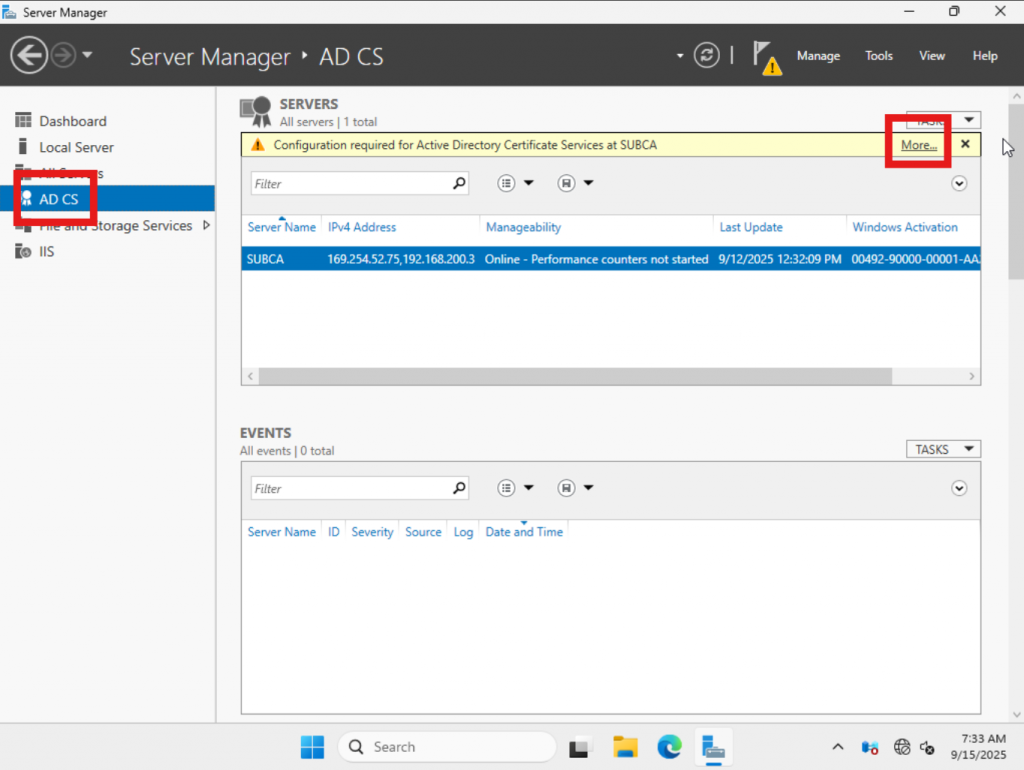Click the Windows Start button

(312, 747)
